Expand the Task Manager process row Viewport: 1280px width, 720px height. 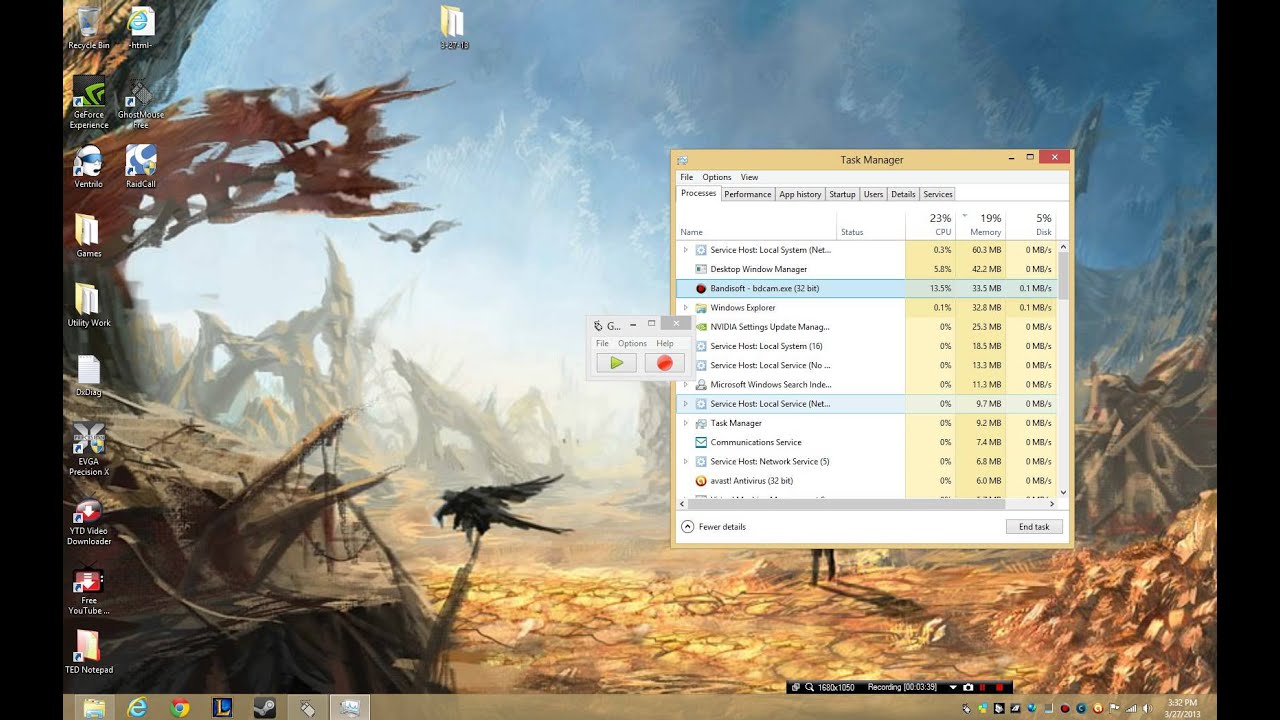tap(685, 423)
